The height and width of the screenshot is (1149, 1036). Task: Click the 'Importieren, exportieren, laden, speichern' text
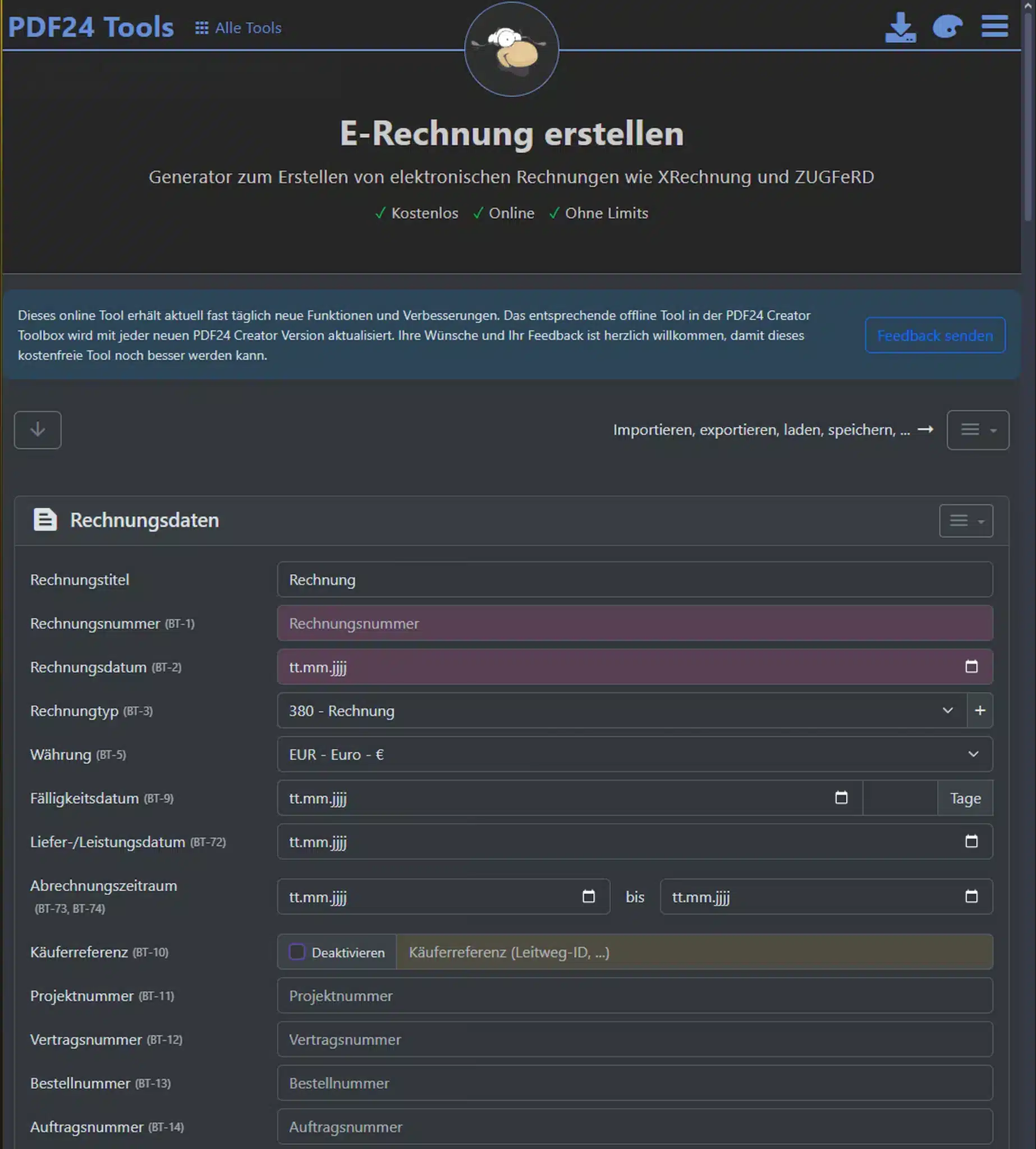tap(761, 430)
